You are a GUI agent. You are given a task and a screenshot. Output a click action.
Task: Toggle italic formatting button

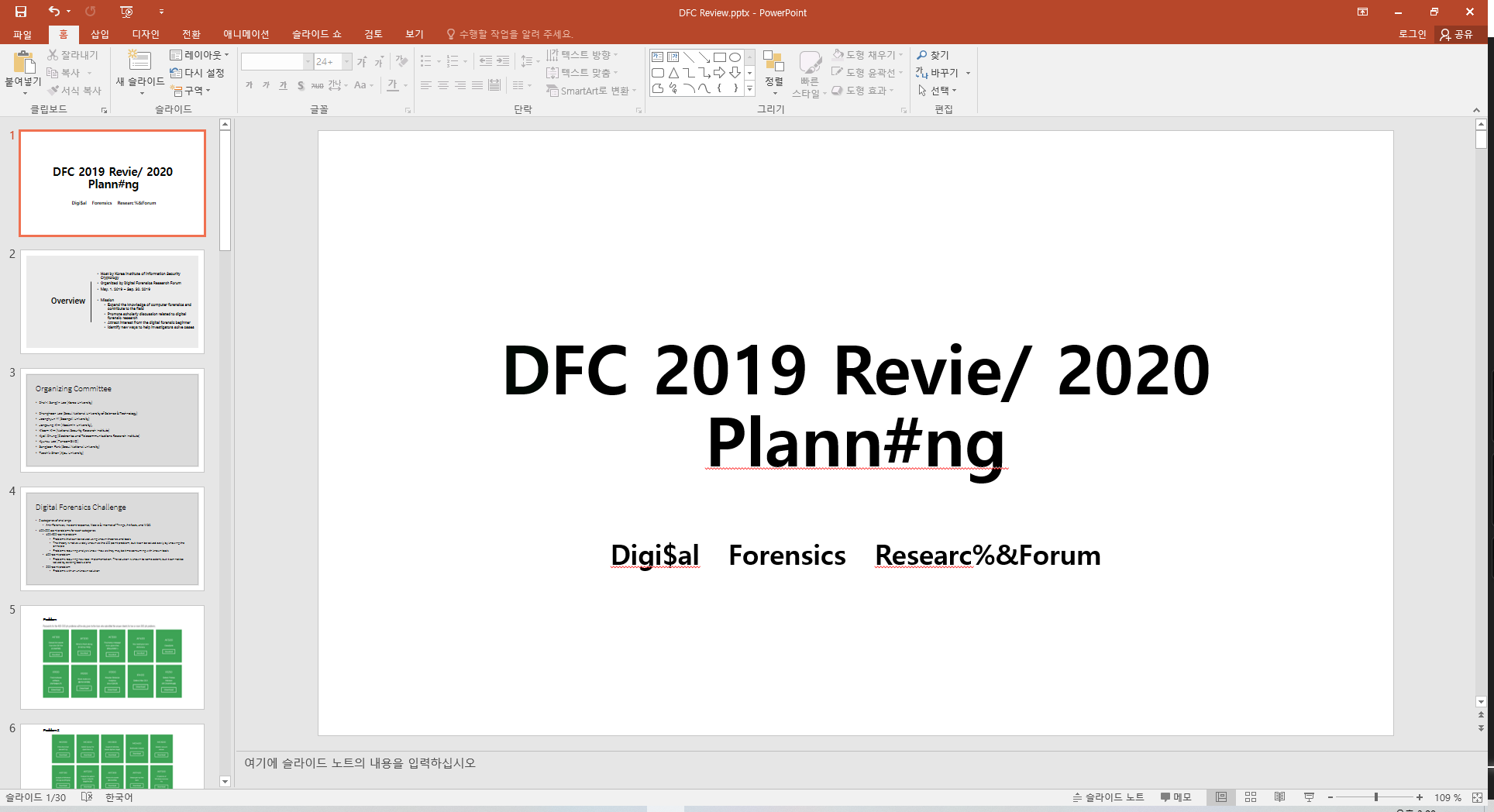pos(266,85)
